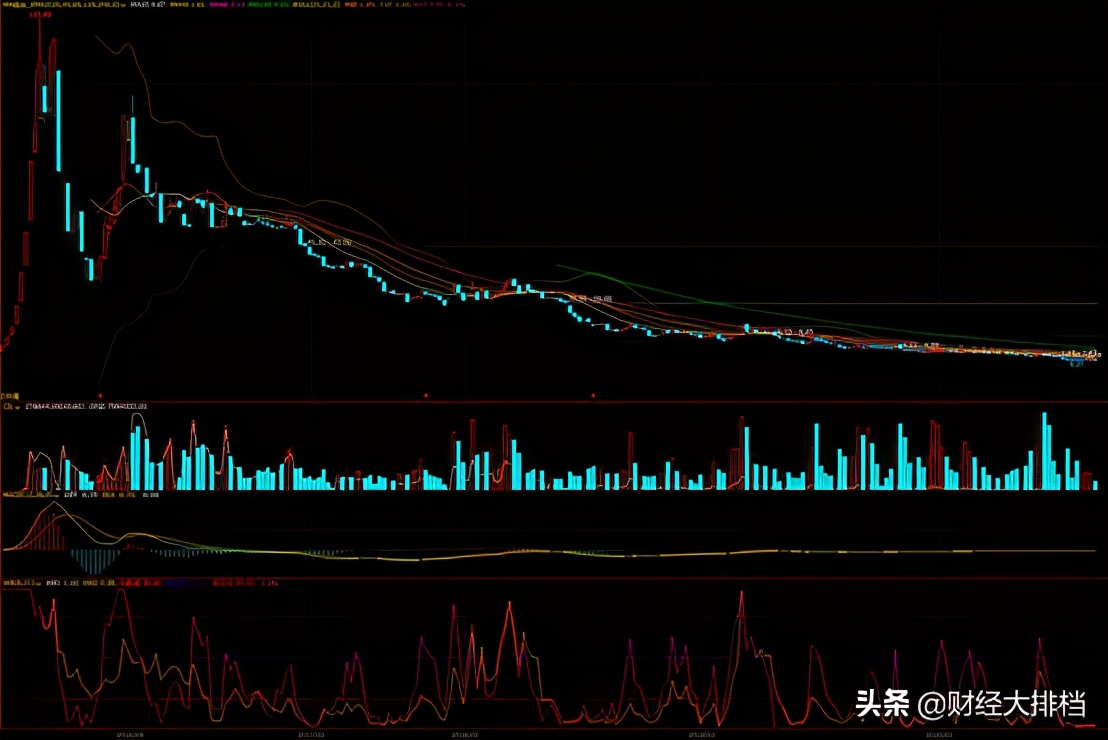1108x740 pixels.
Task: Click the leftmost red dot marker under the price chart
Action: 100,396
